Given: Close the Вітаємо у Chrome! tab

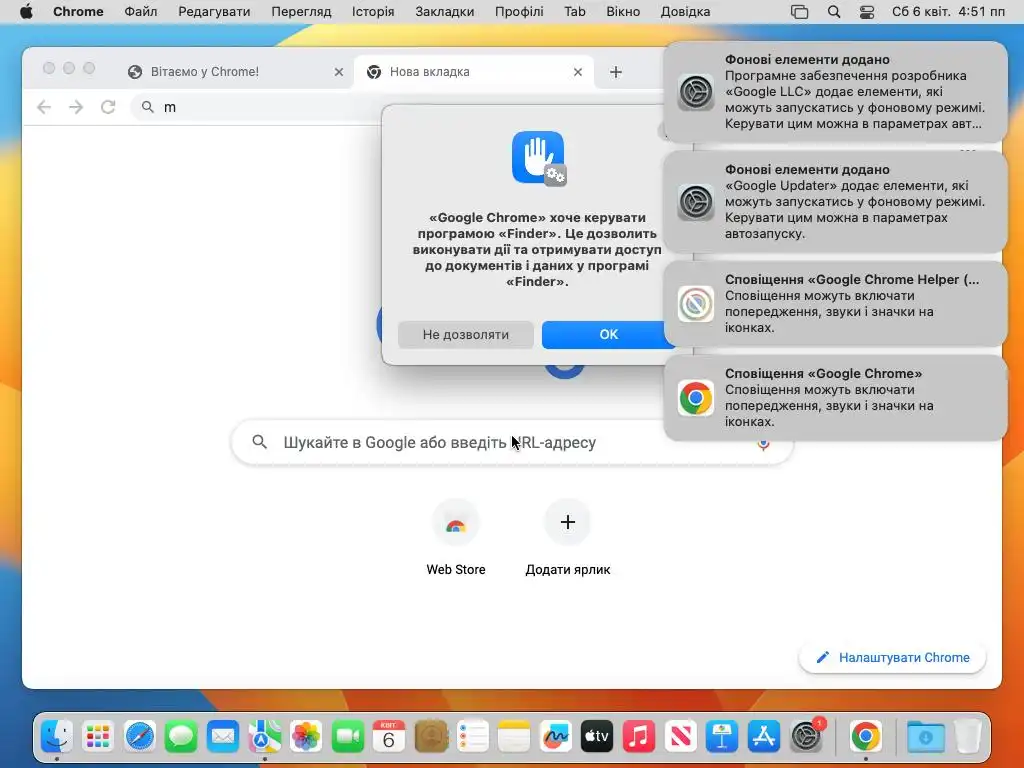Looking at the screenshot, I should pyautogui.click(x=338, y=72).
